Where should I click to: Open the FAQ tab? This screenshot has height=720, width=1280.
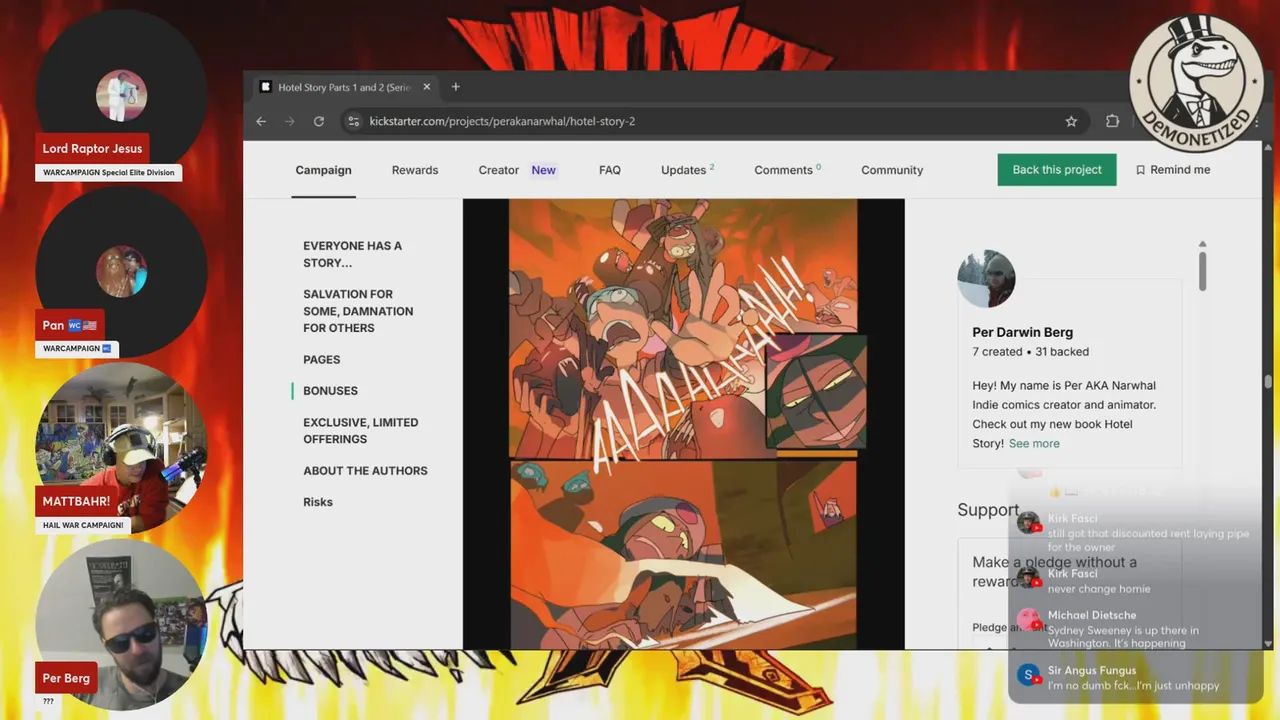coord(610,170)
